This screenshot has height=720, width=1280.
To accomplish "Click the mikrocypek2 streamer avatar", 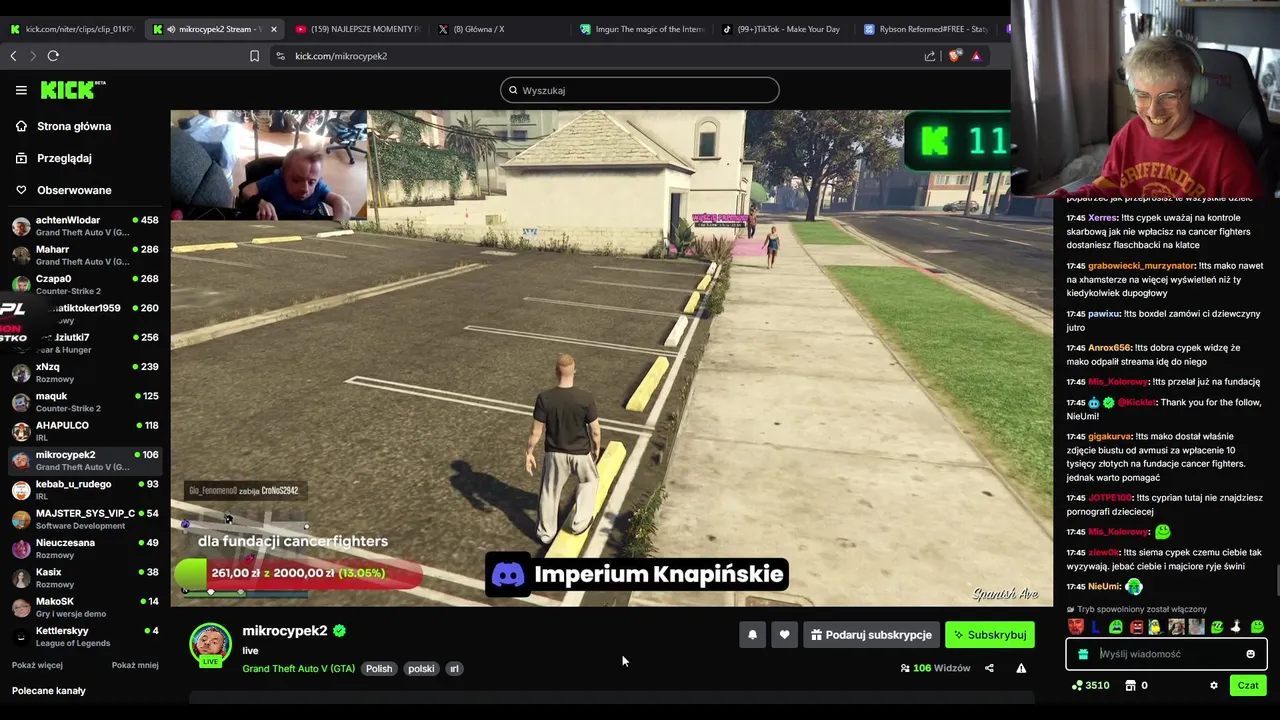I will tap(210, 645).
